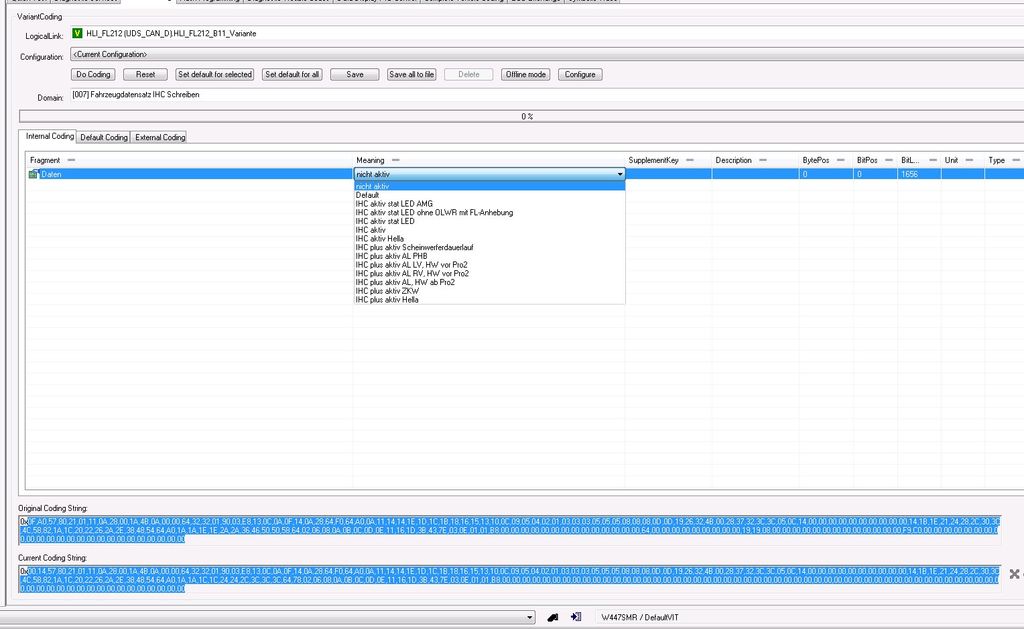
Task: Click the Original Coding String field
Action: point(500,529)
